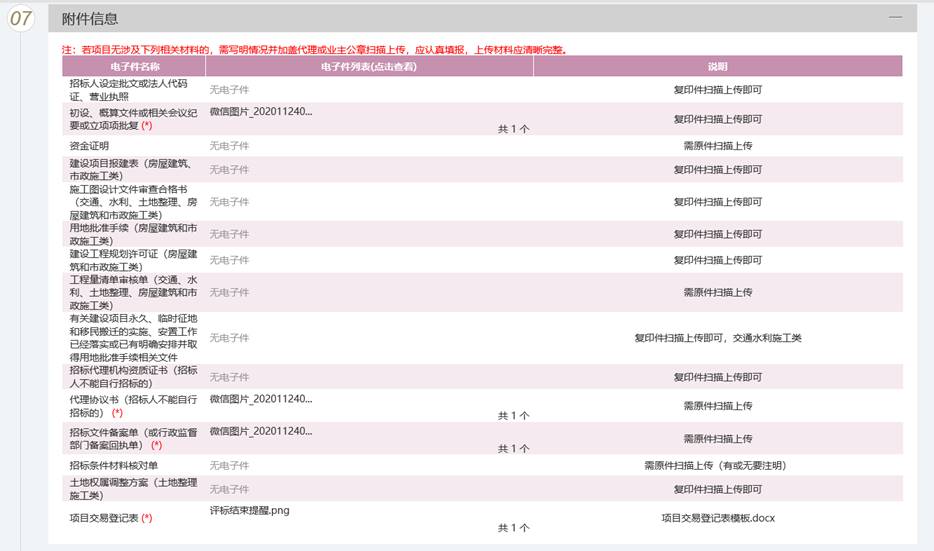Click 共 1 个 count in the 初设、概算文件 row
Image resolution: width=934 pixels, height=551 pixels.
(513, 129)
